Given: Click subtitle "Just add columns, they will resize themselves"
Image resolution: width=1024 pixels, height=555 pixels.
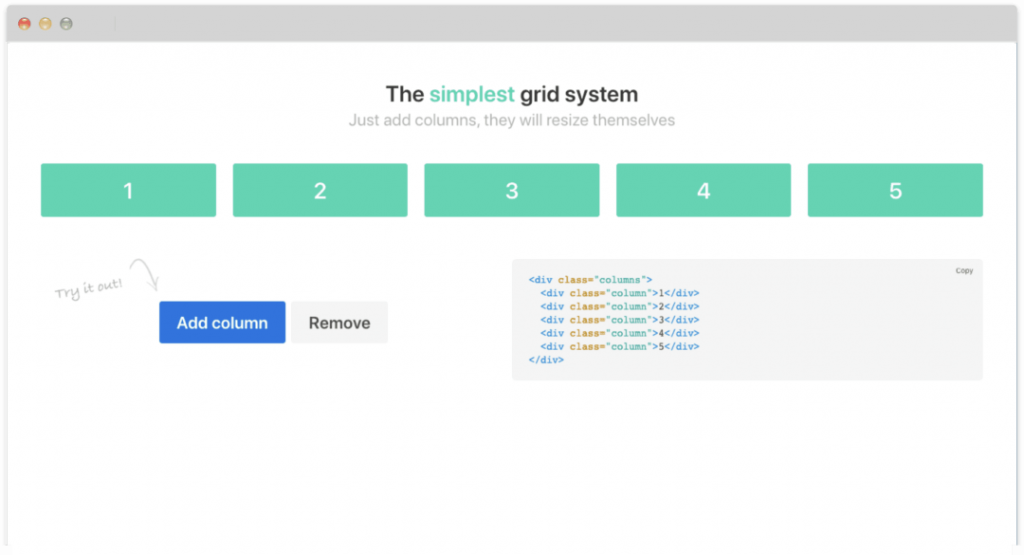Looking at the screenshot, I should pyautogui.click(x=512, y=120).
